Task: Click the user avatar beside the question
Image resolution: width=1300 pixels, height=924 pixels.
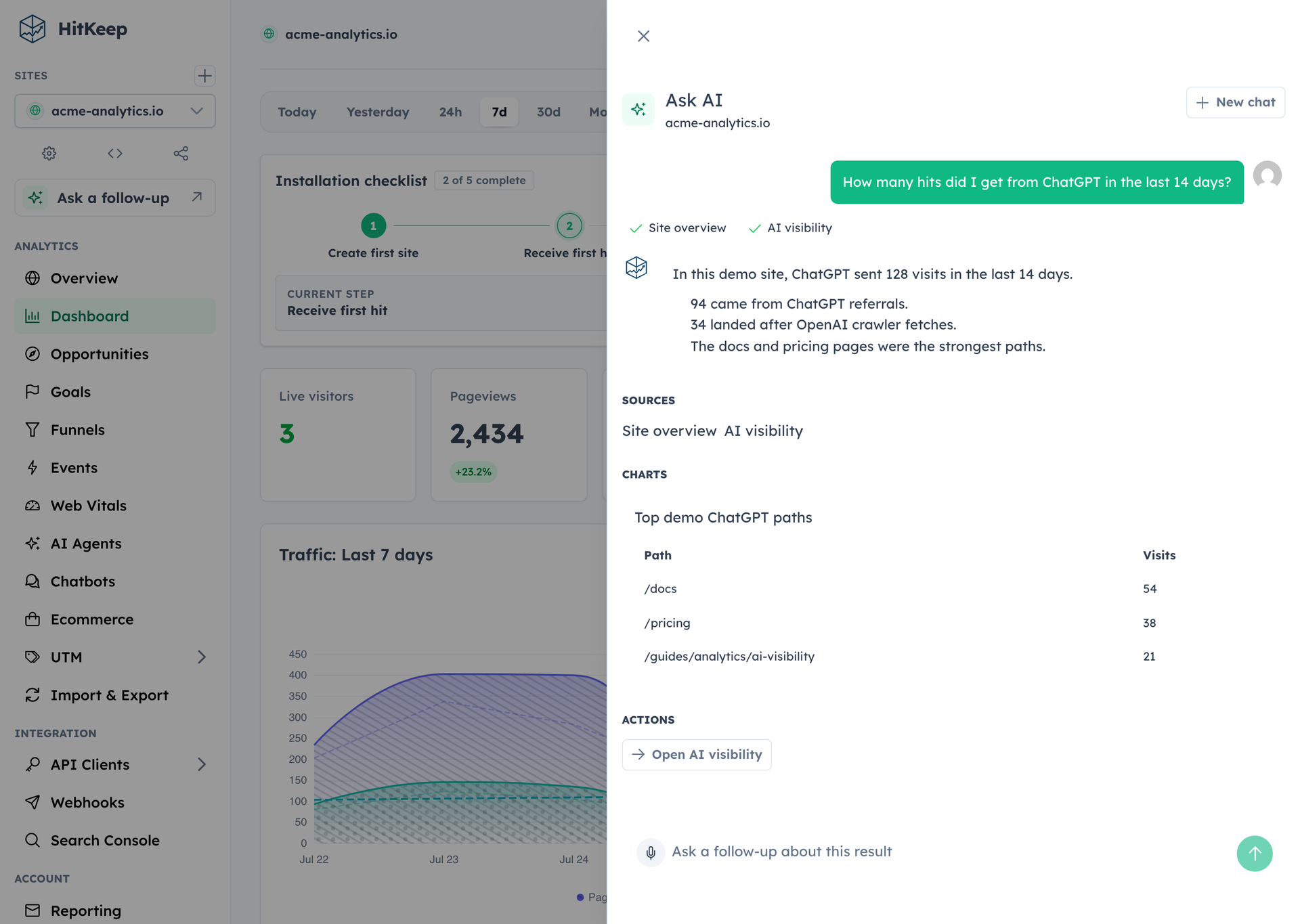Action: tap(1267, 175)
